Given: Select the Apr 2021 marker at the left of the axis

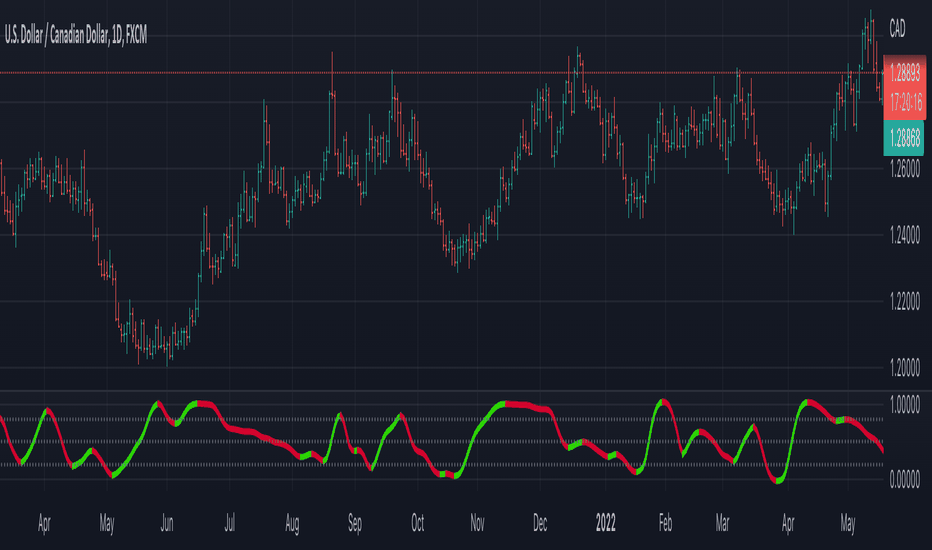Looking at the screenshot, I should click(44, 523).
